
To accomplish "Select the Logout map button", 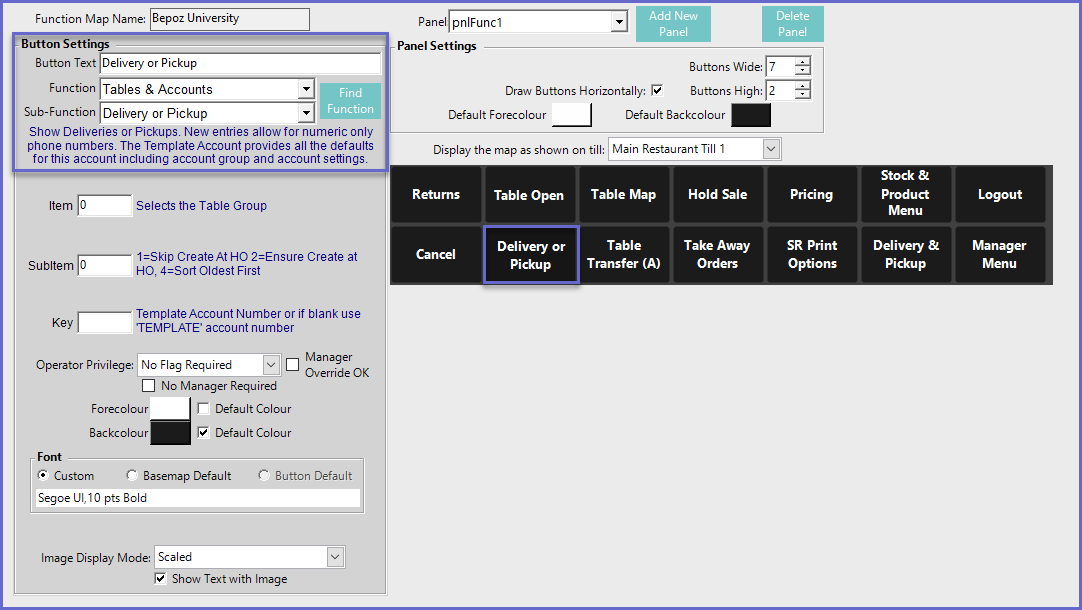I will (x=999, y=195).
